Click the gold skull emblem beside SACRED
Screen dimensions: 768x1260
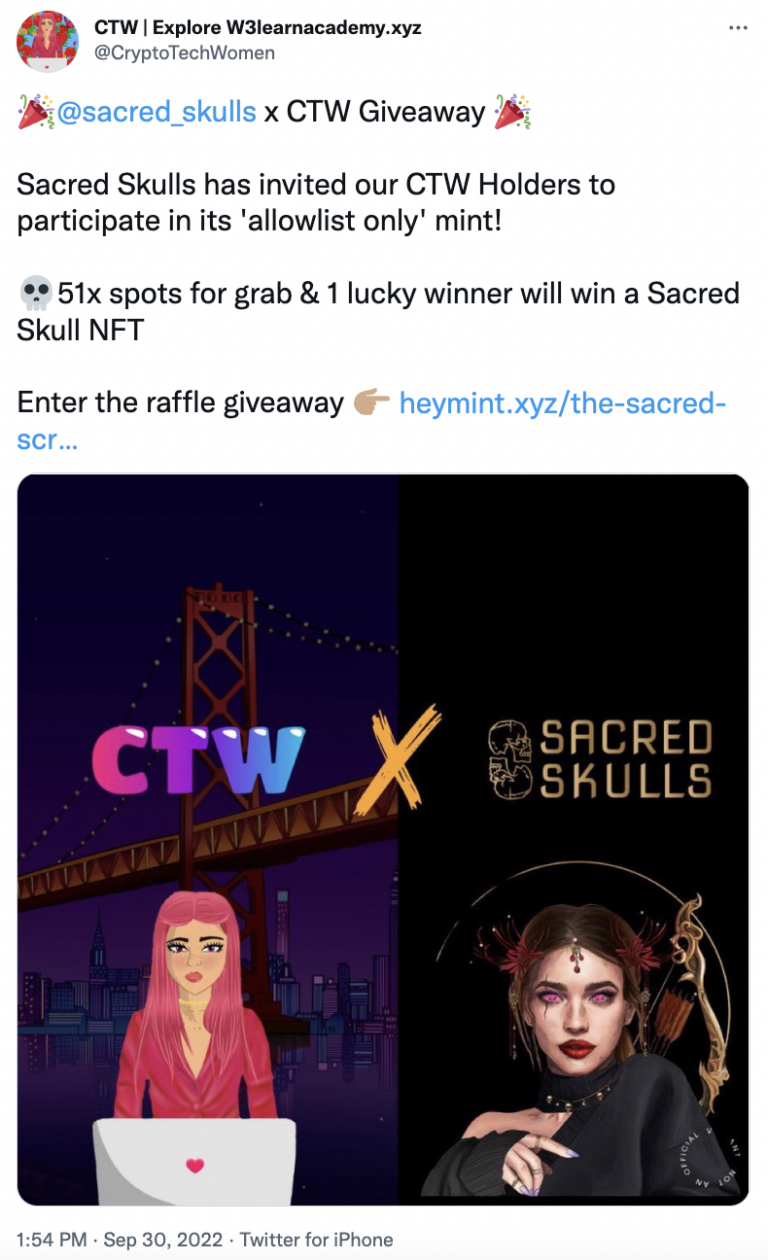[512, 762]
